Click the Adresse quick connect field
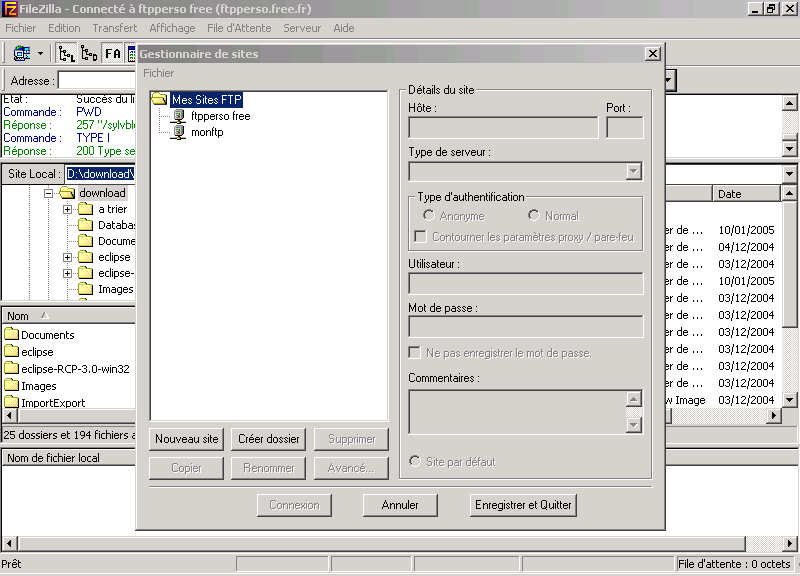Image resolution: width=800 pixels, height=576 pixels. [97, 81]
